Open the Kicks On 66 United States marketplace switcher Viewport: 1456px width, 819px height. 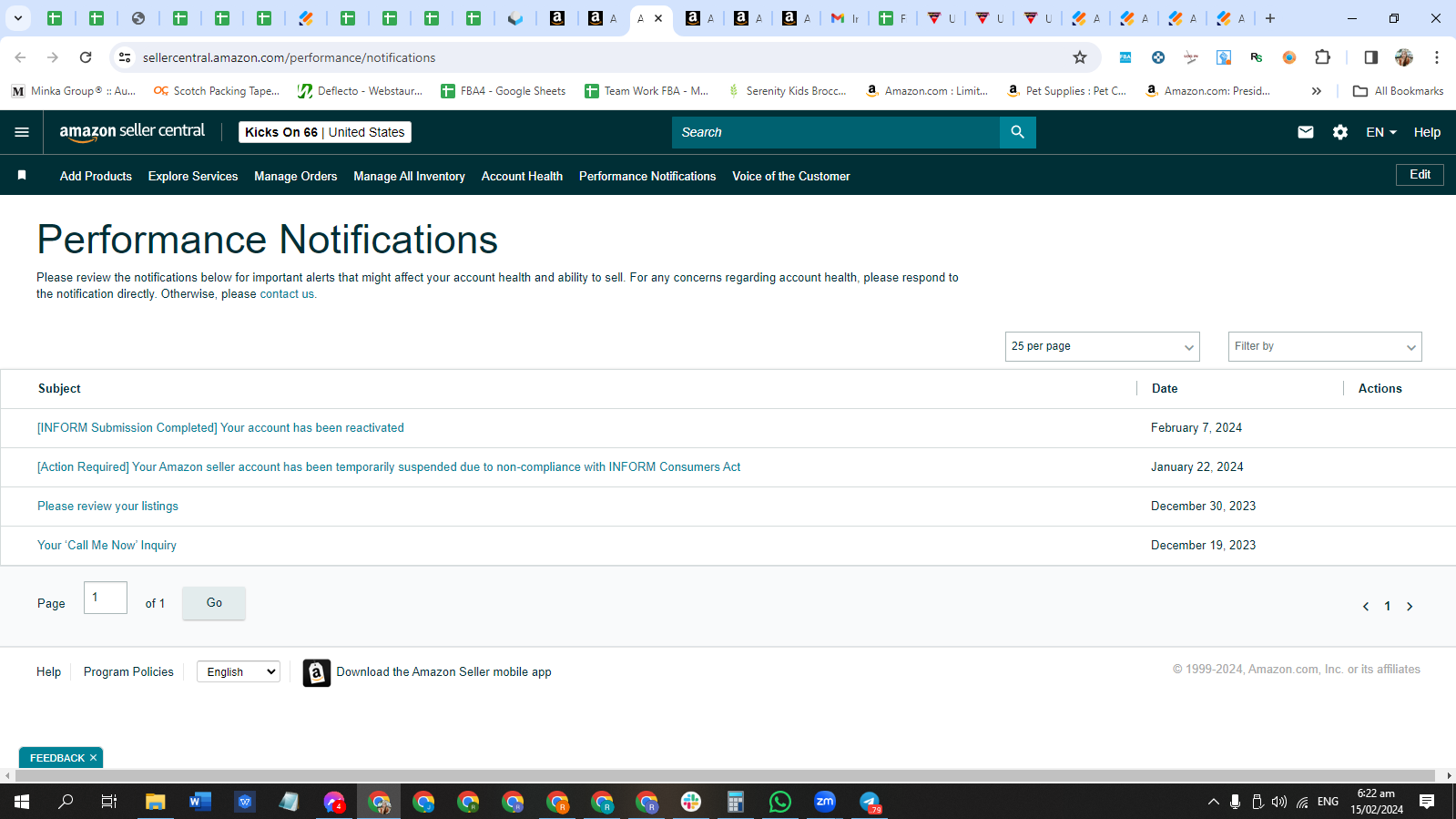coord(325,132)
